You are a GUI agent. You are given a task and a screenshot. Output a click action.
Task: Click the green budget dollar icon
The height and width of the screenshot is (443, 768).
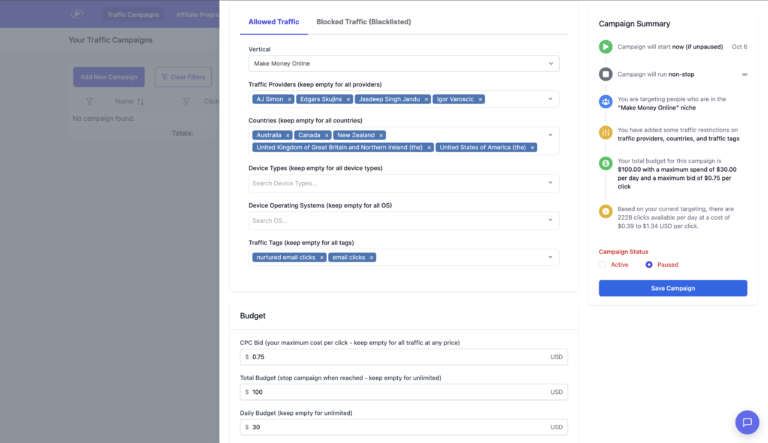(605, 163)
